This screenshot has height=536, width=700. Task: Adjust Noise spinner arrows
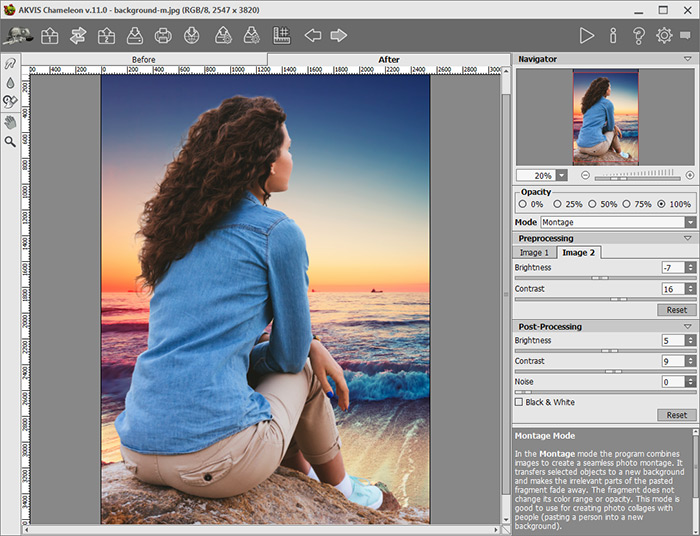[691, 382]
